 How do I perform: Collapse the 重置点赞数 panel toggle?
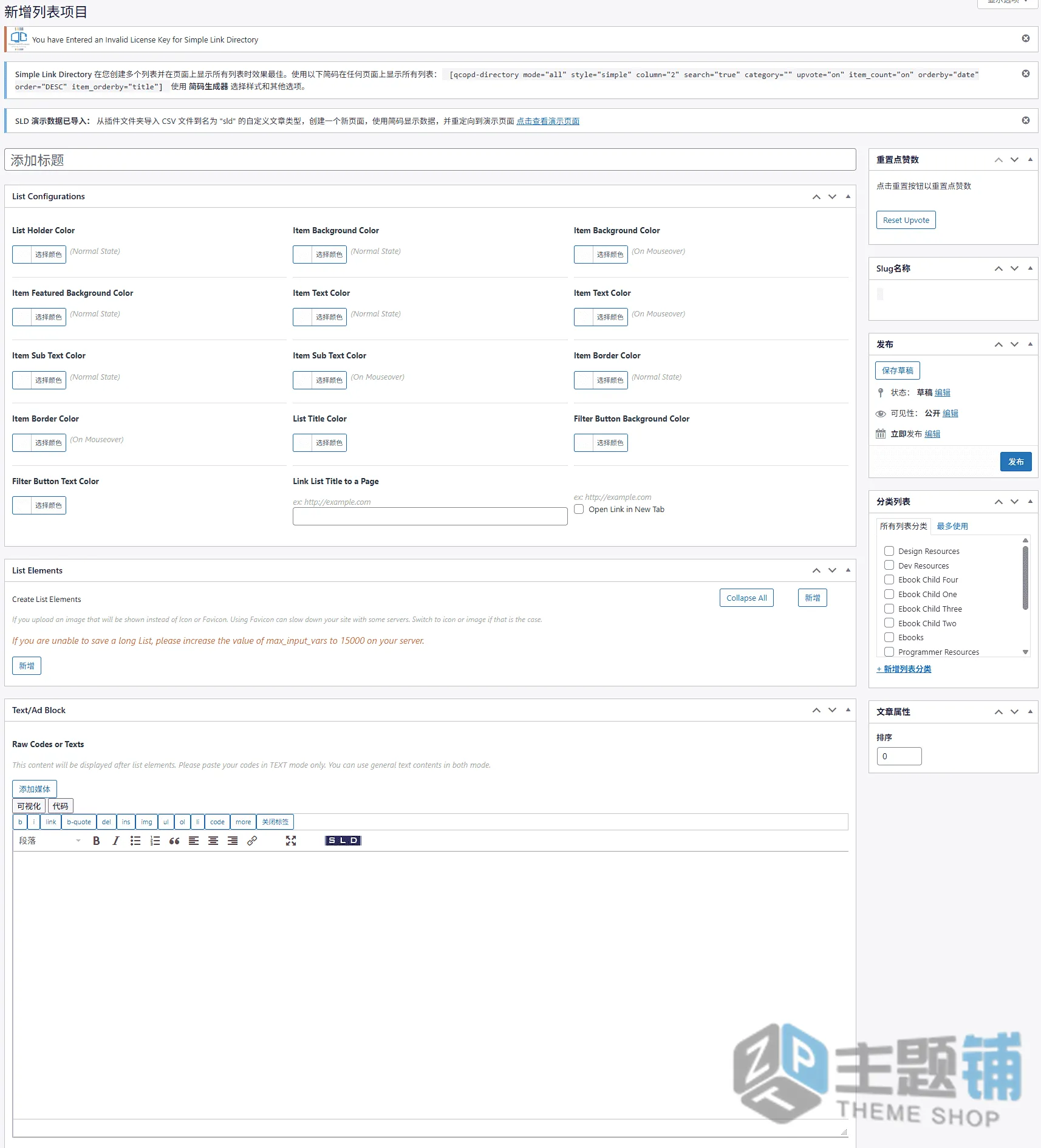(x=1030, y=159)
